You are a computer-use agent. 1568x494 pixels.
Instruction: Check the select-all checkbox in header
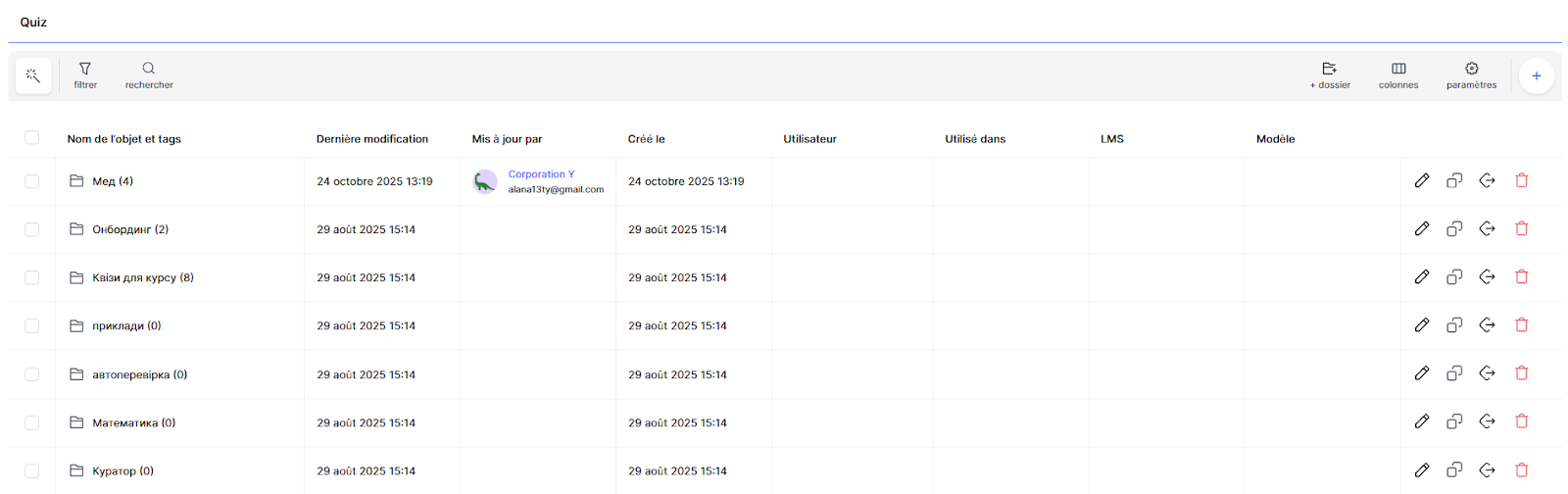[x=32, y=138]
